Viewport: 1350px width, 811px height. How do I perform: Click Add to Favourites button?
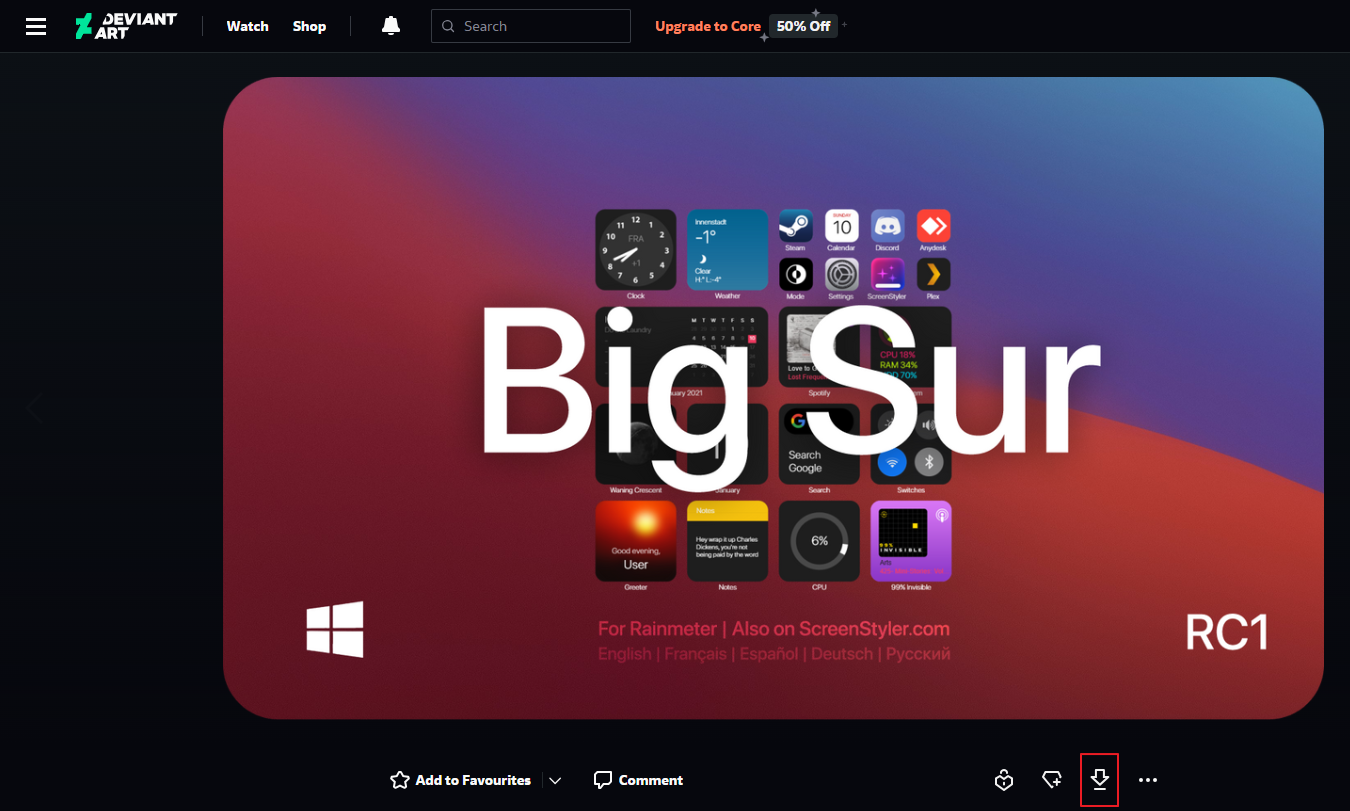(x=460, y=780)
